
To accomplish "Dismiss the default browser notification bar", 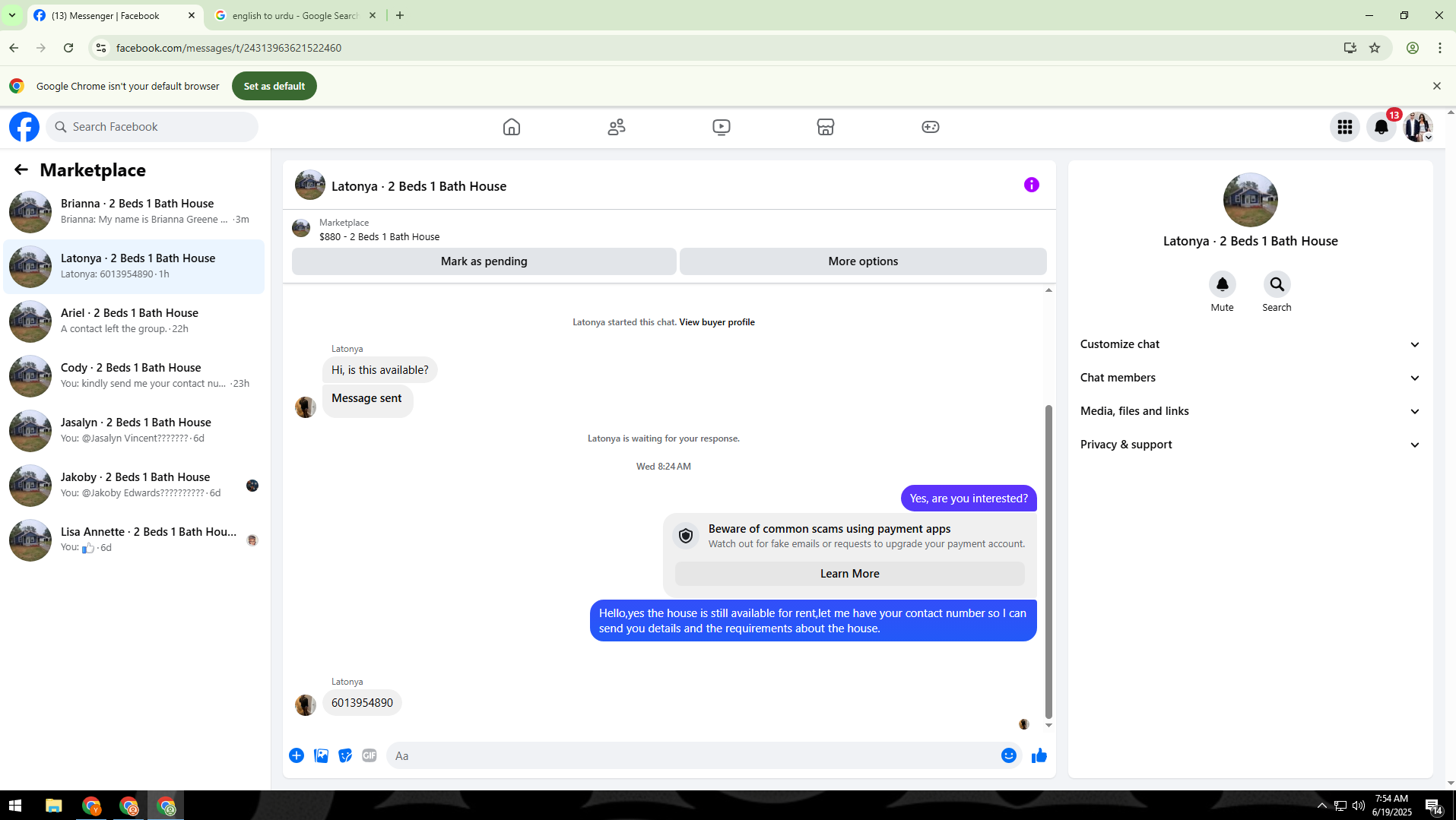I will [1437, 86].
